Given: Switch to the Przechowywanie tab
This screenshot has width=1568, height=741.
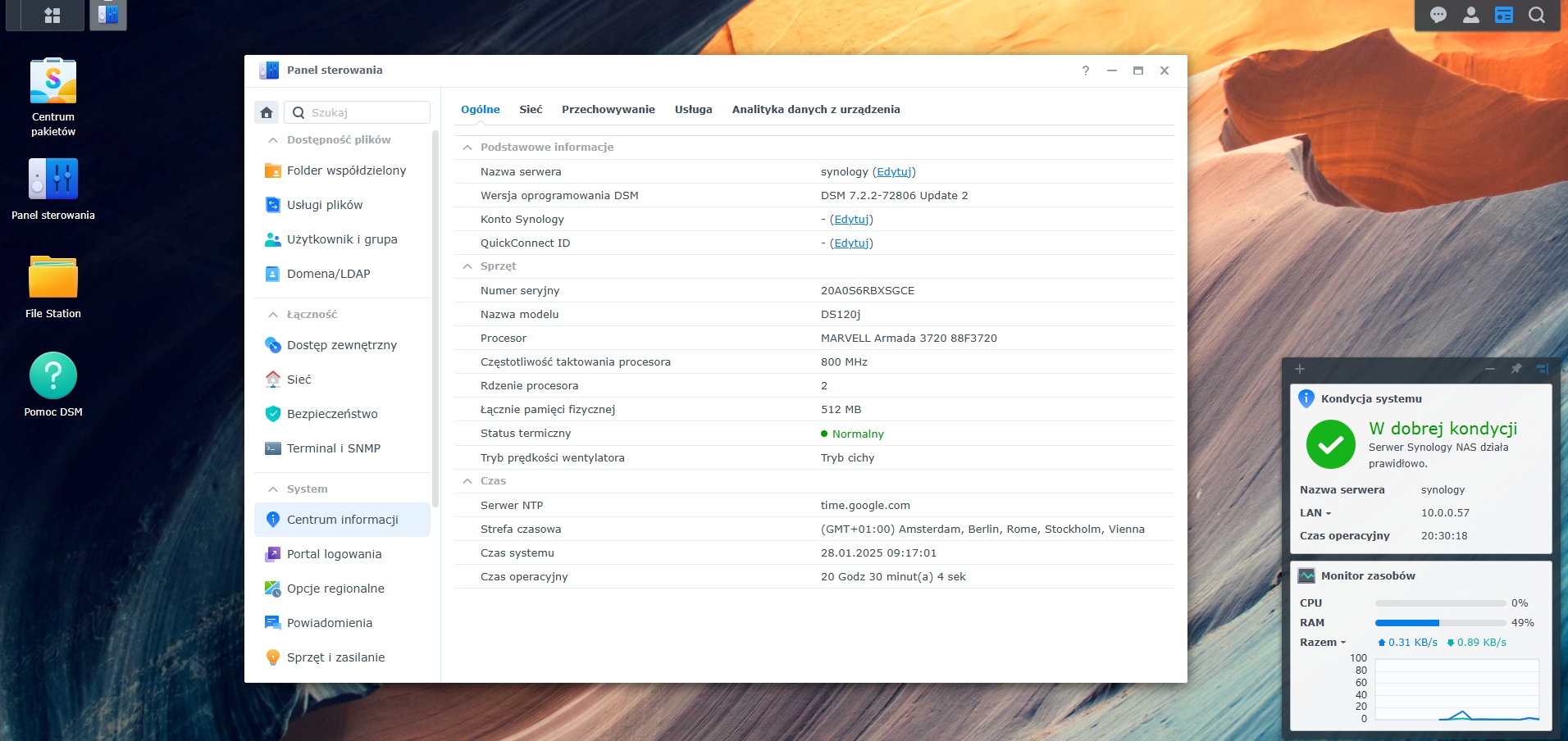Looking at the screenshot, I should tap(608, 110).
